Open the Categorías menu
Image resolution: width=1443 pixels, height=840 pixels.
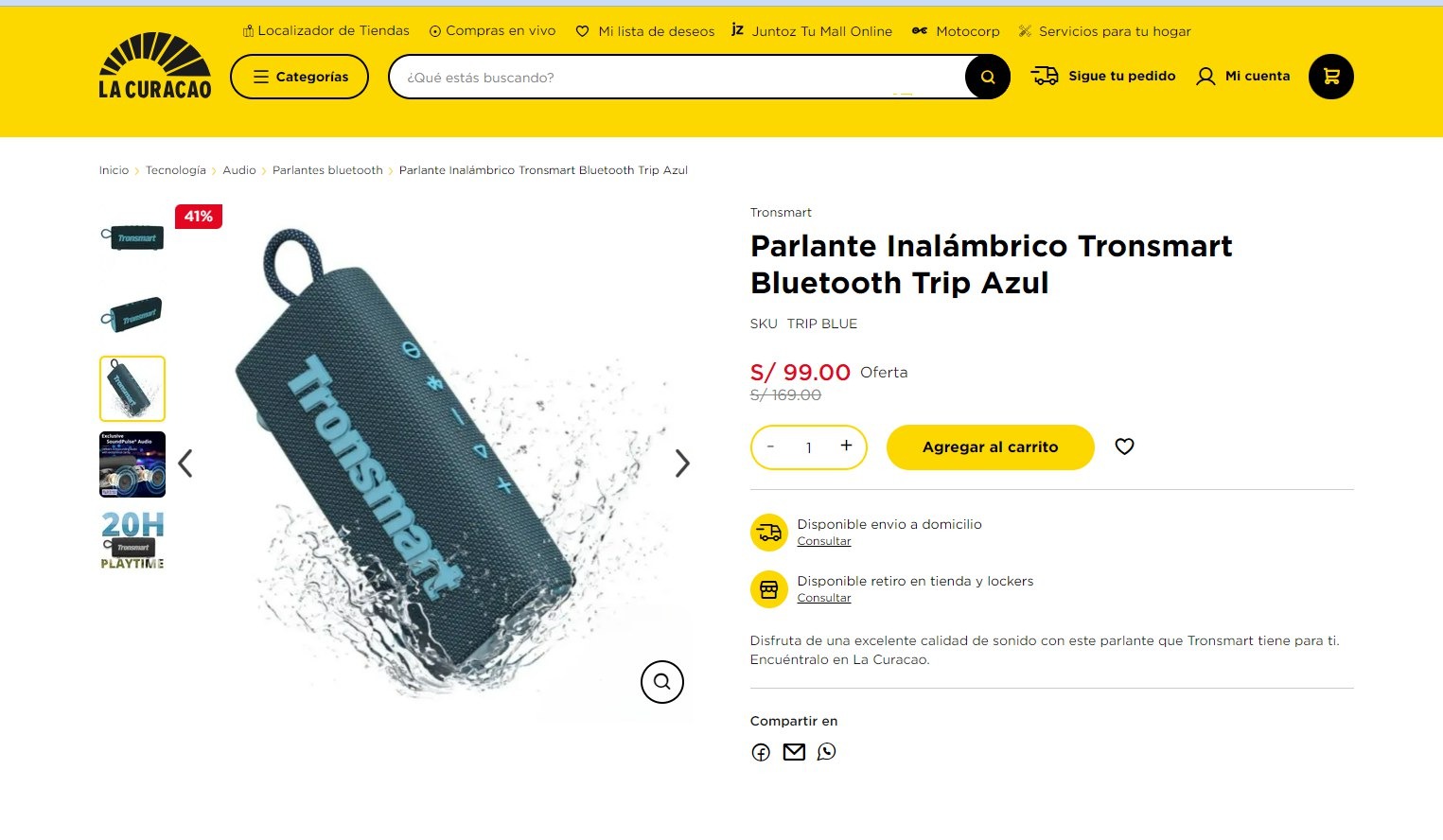pyautogui.click(x=299, y=77)
